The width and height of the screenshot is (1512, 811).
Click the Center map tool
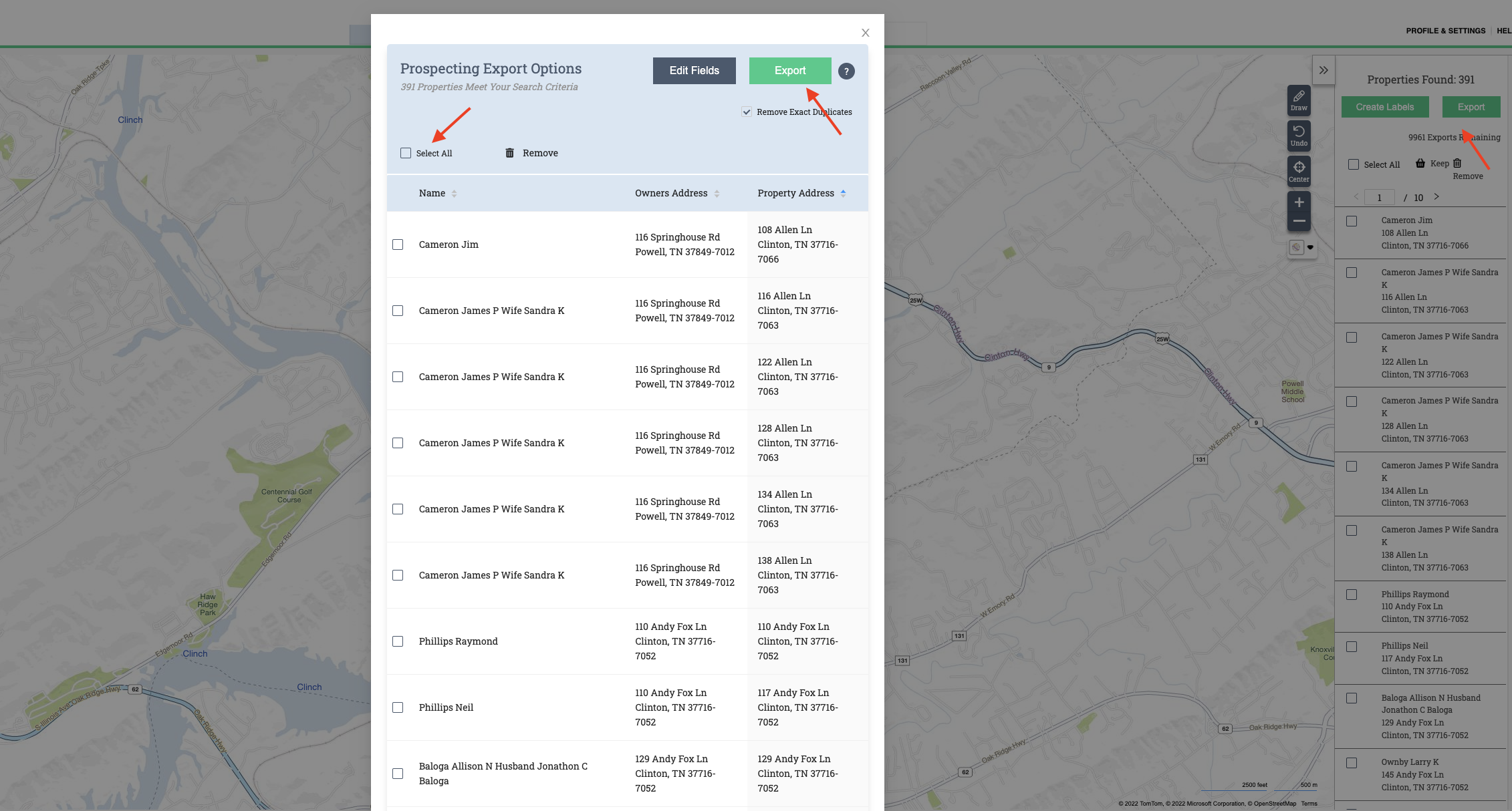pos(1299,171)
